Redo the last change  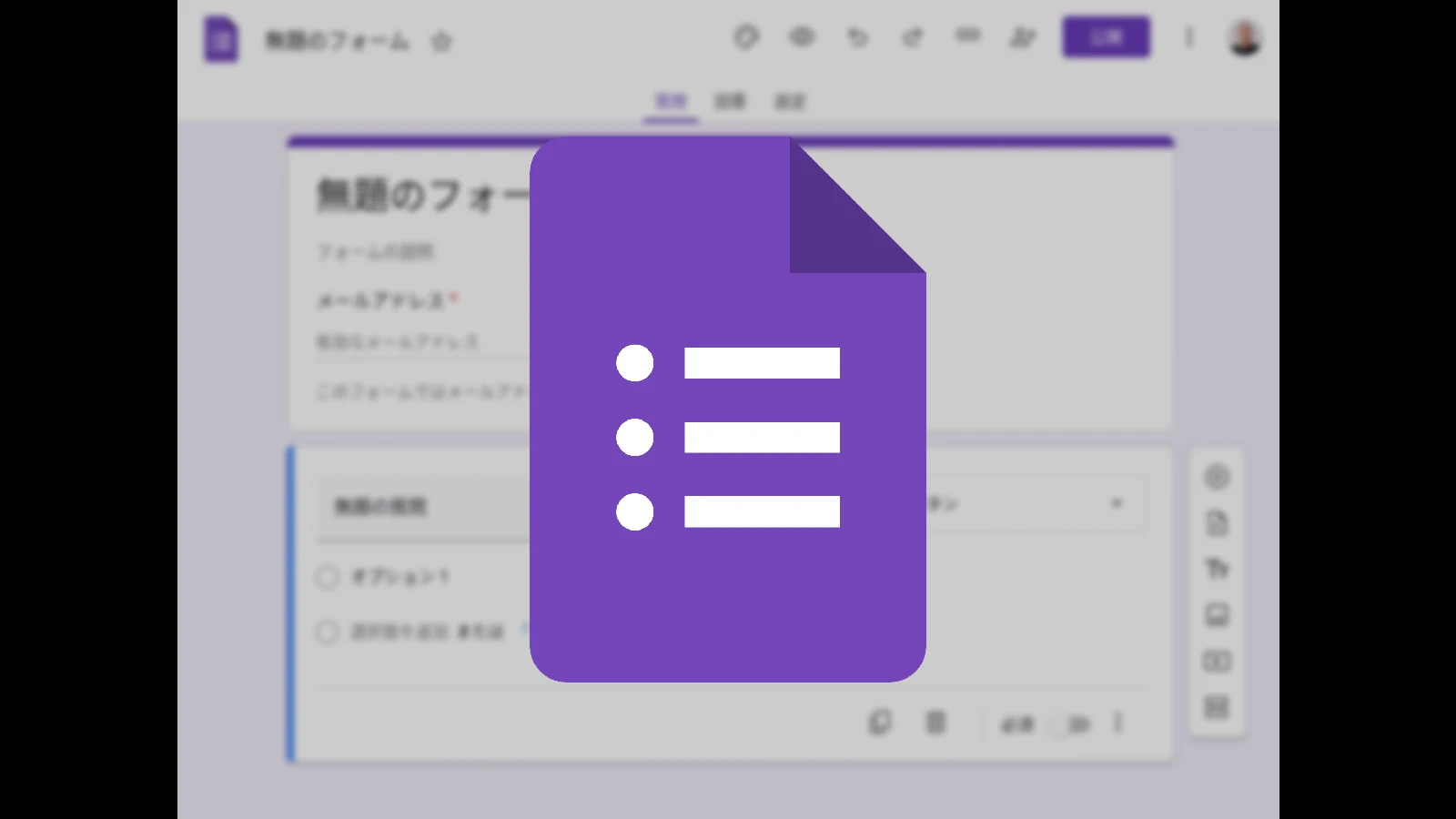(x=912, y=37)
